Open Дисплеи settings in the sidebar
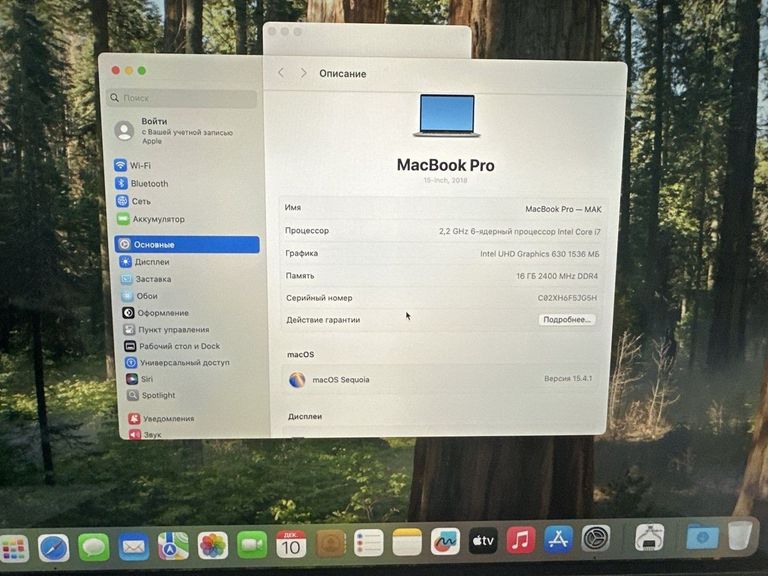Image resolution: width=768 pixels, height=576 pixels. (145, 262)
